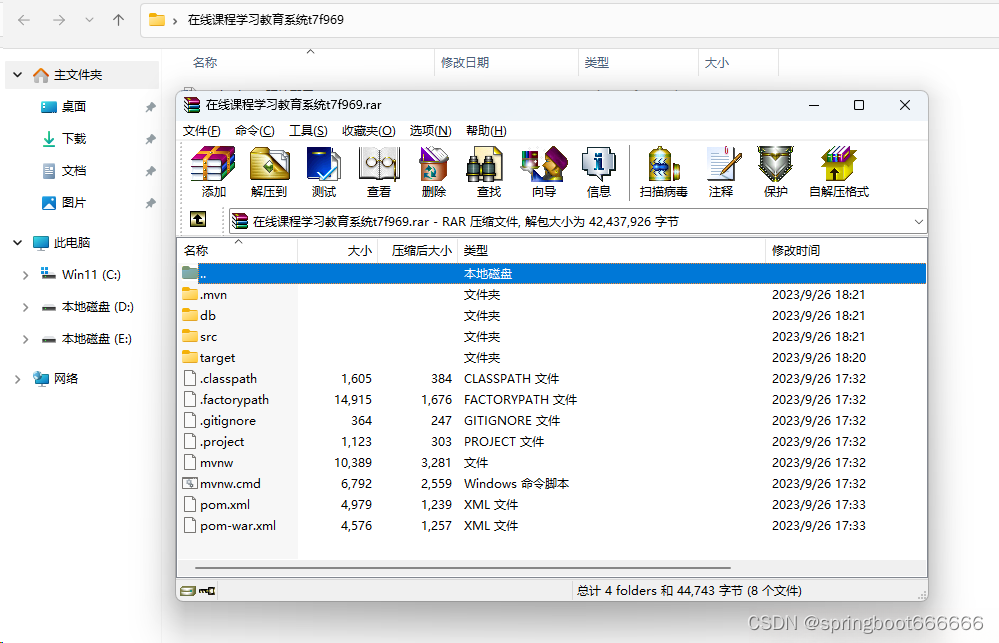Open the Help (帮助) menu
Image resolution: width=999 pixels, height=643 pixels.
[486, 131]
